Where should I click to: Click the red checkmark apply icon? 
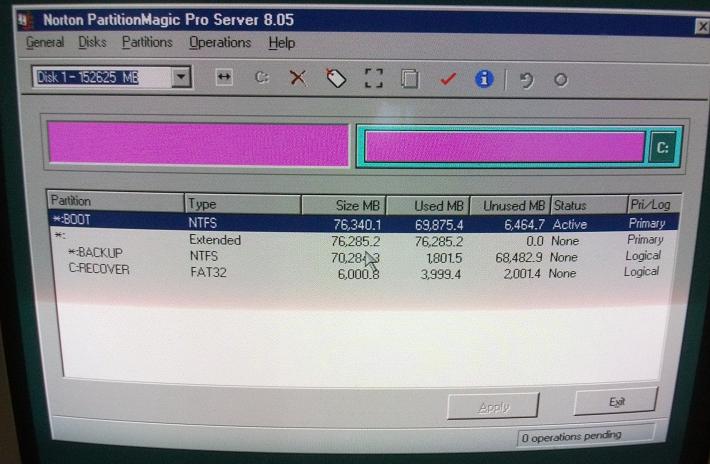448,79
